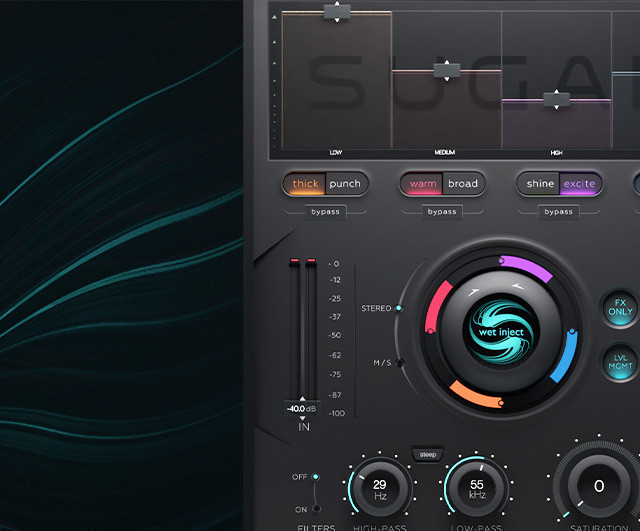Select the punch mode
The image size is (640, 531).
pyautogui.click(x=346, y=184)
